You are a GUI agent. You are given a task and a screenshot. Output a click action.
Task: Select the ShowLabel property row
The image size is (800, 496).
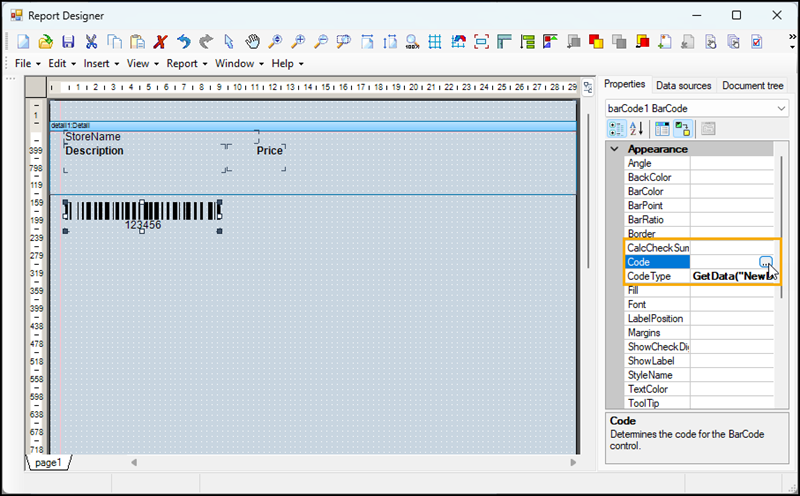click(699, 361)
